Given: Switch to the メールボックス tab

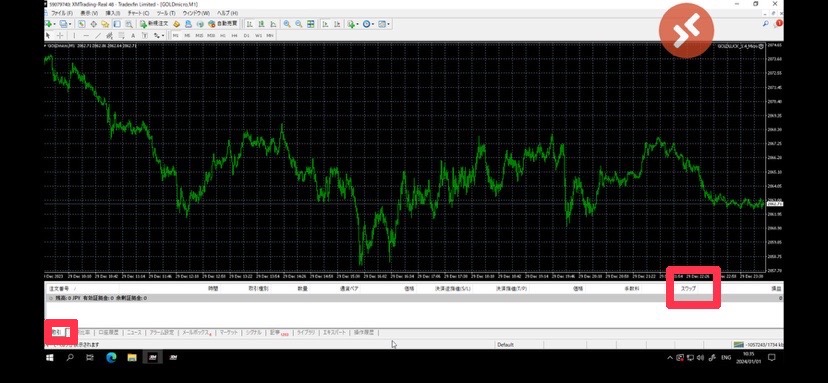Looking at the screenshot, I should click(x=196, y=332).
